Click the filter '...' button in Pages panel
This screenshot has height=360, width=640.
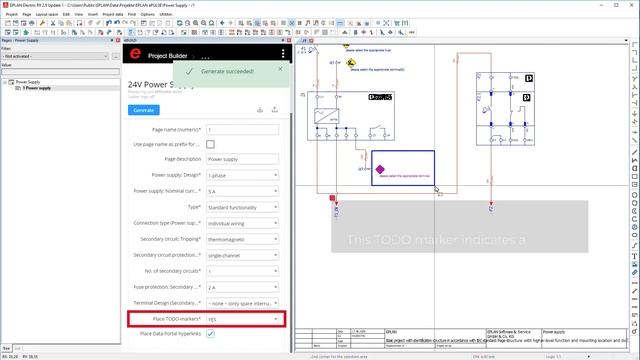(116, 56)
